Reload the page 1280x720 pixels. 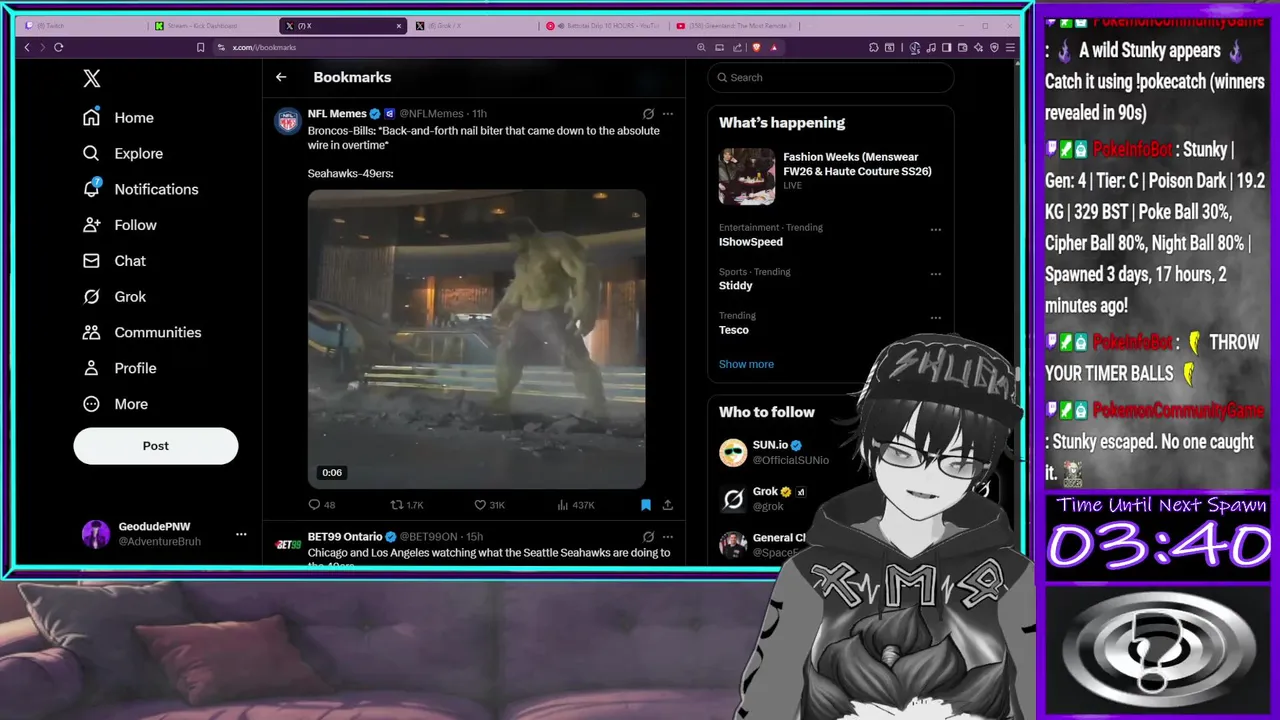[59, 47]
